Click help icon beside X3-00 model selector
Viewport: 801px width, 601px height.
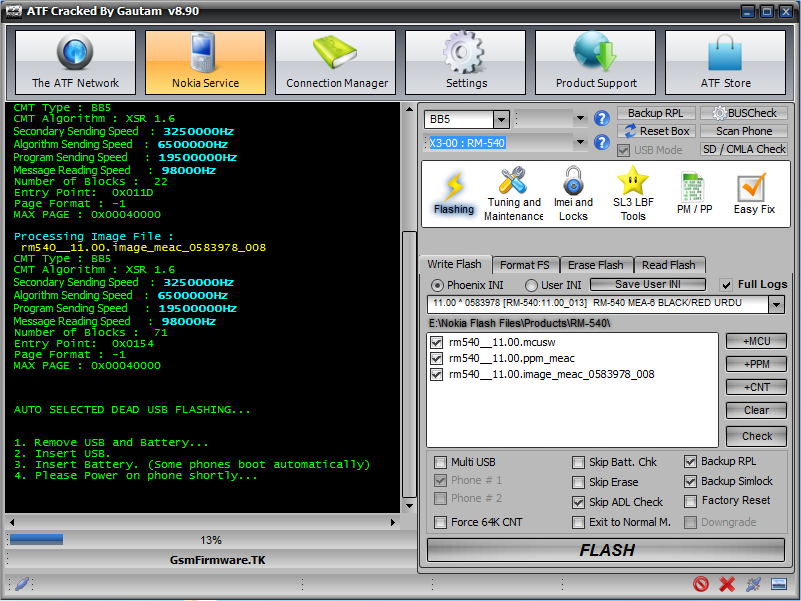click(602, 142)
